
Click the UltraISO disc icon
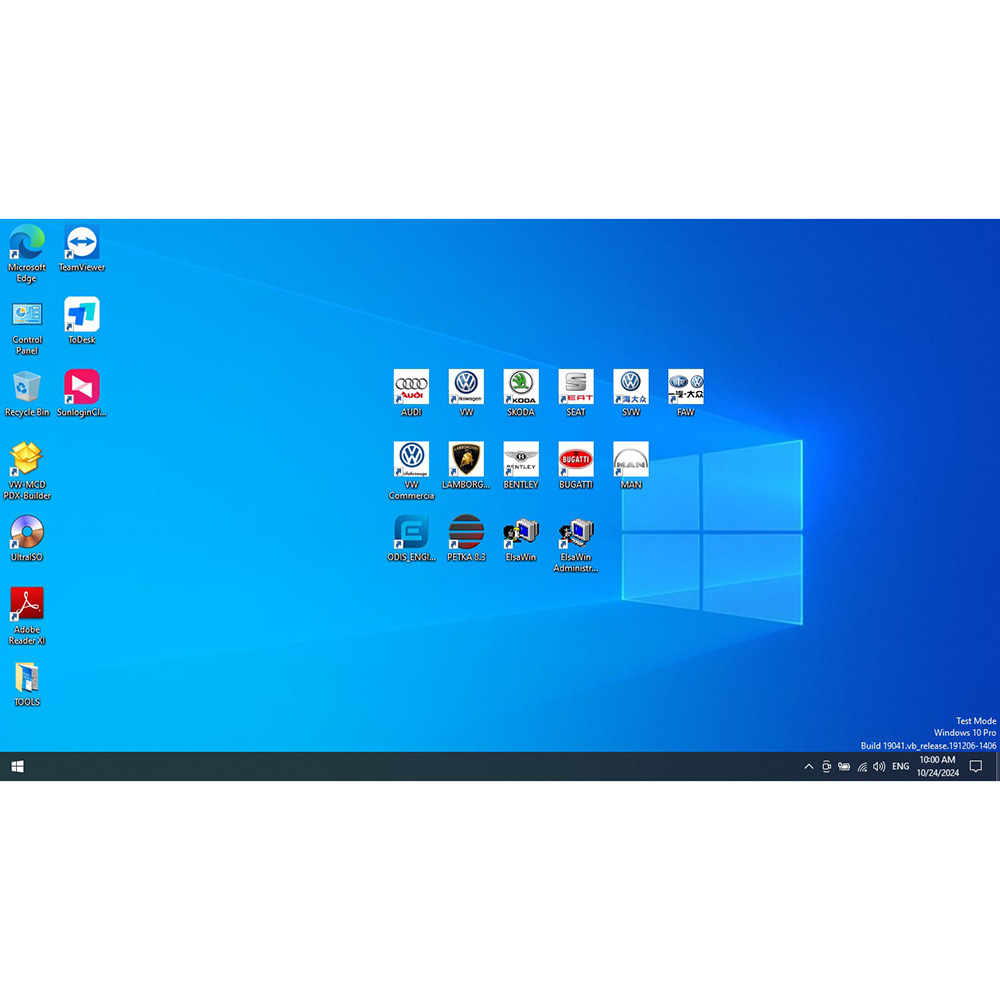coord(27,538)
